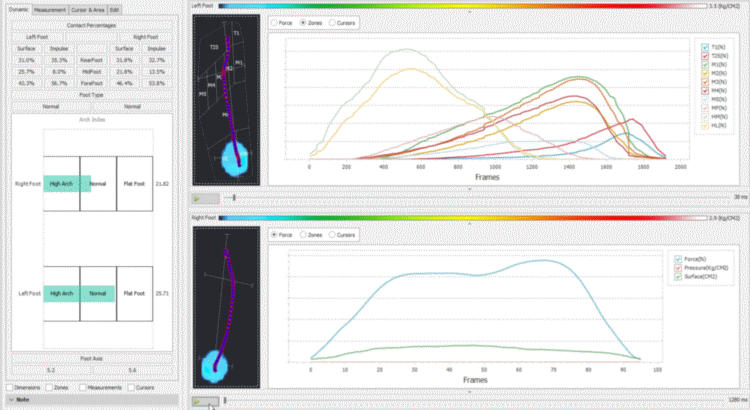Toggle Pressure(Kg/CM2) curve checkbox

point(678,267)
